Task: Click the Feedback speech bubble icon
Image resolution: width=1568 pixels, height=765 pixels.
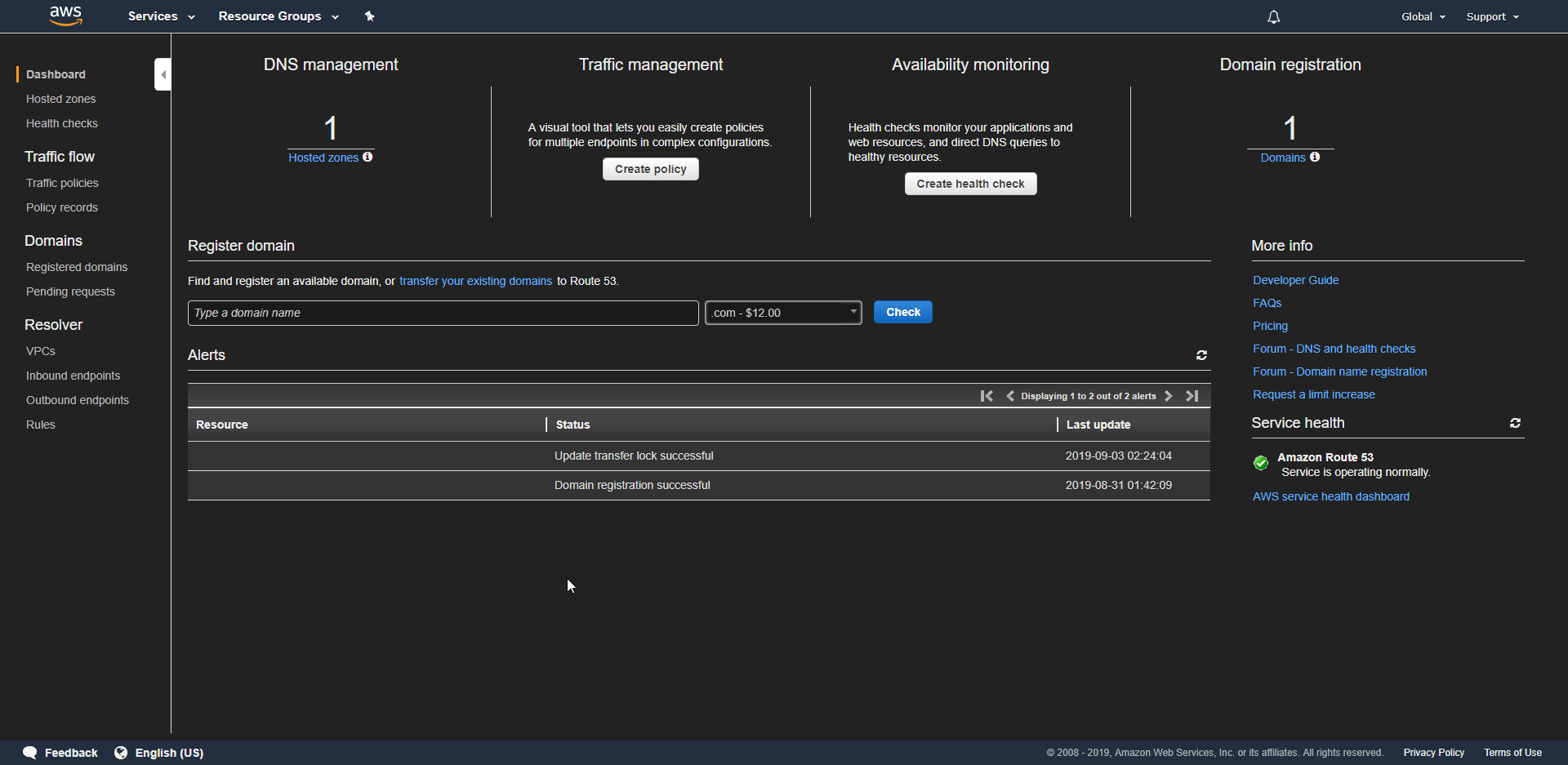Action: pyautogui.click(x=30, y=753)
